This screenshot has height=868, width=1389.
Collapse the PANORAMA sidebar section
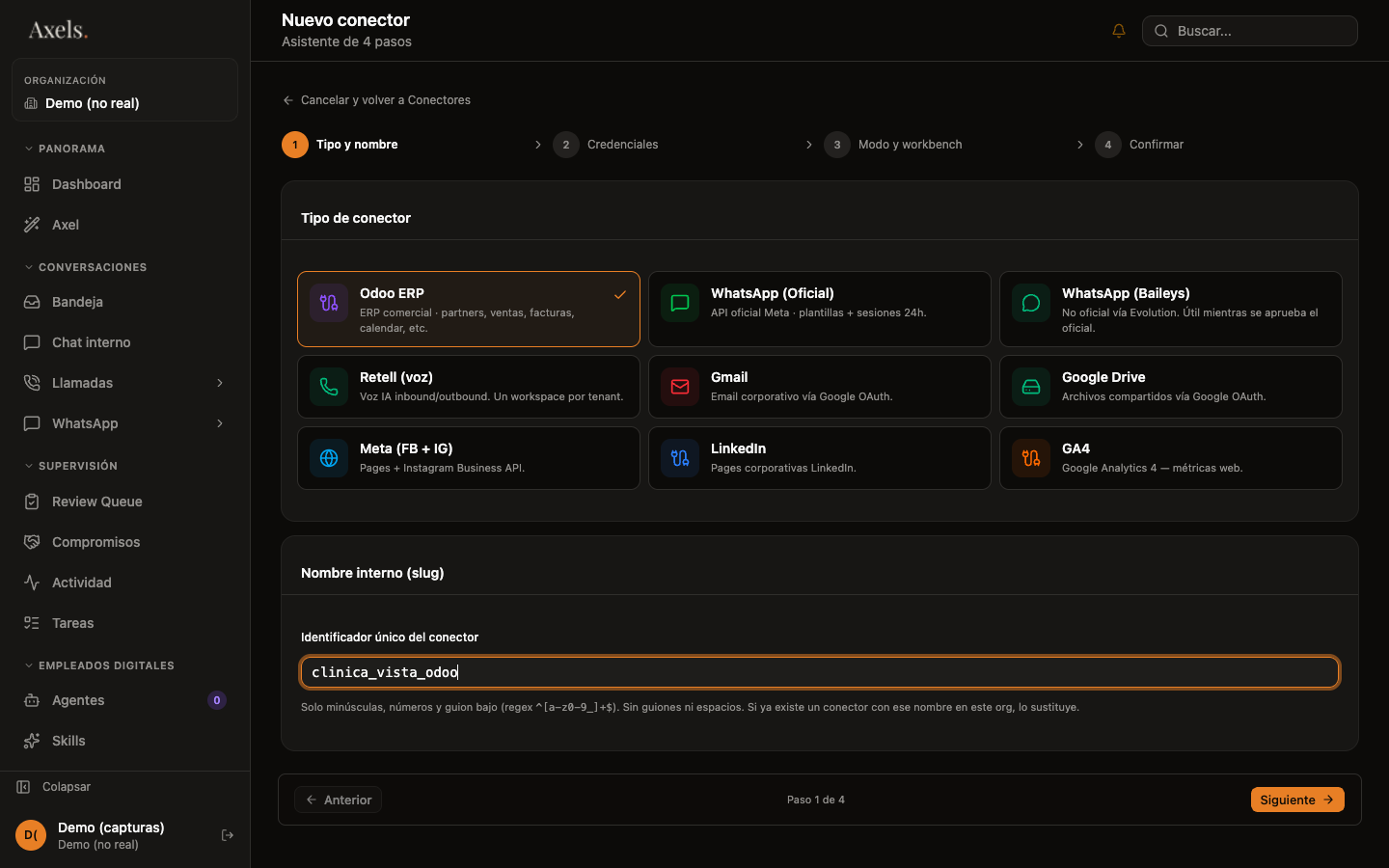65,149
